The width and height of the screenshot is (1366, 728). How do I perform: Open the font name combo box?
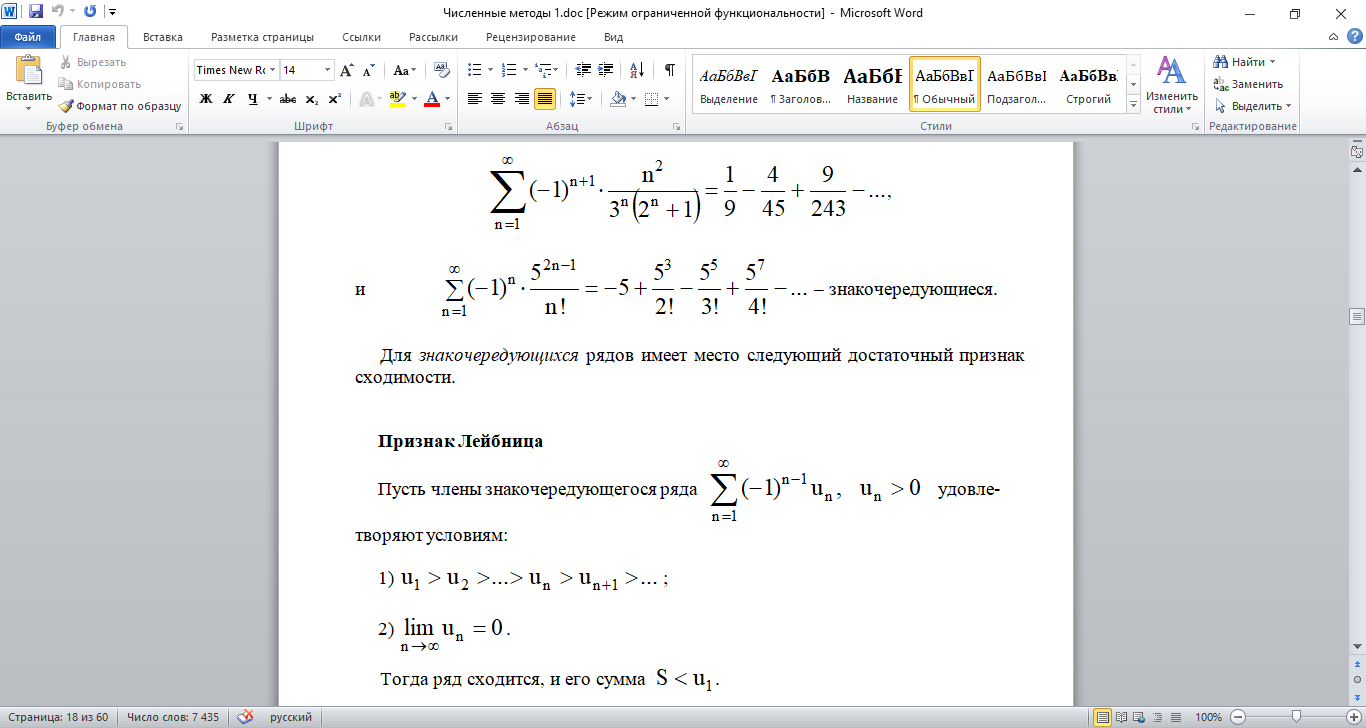(x=236, y=70)
